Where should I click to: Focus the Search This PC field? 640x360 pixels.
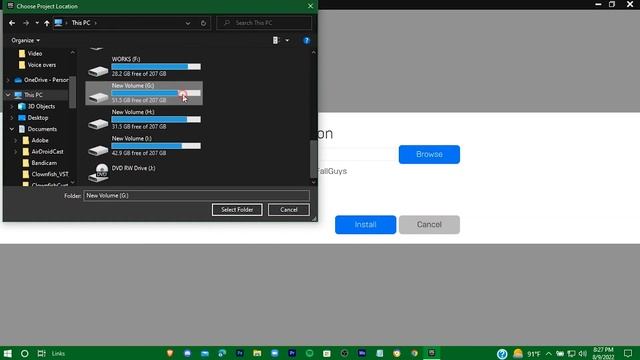pyautogui.click(x=264, y=23)
